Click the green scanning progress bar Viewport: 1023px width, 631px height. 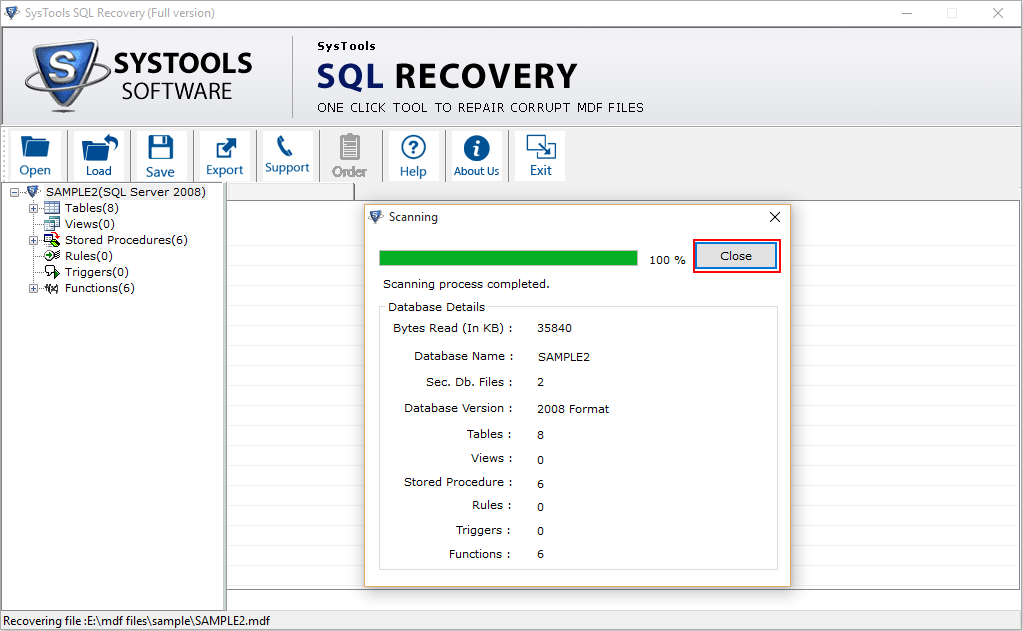(x=508, y=258)
